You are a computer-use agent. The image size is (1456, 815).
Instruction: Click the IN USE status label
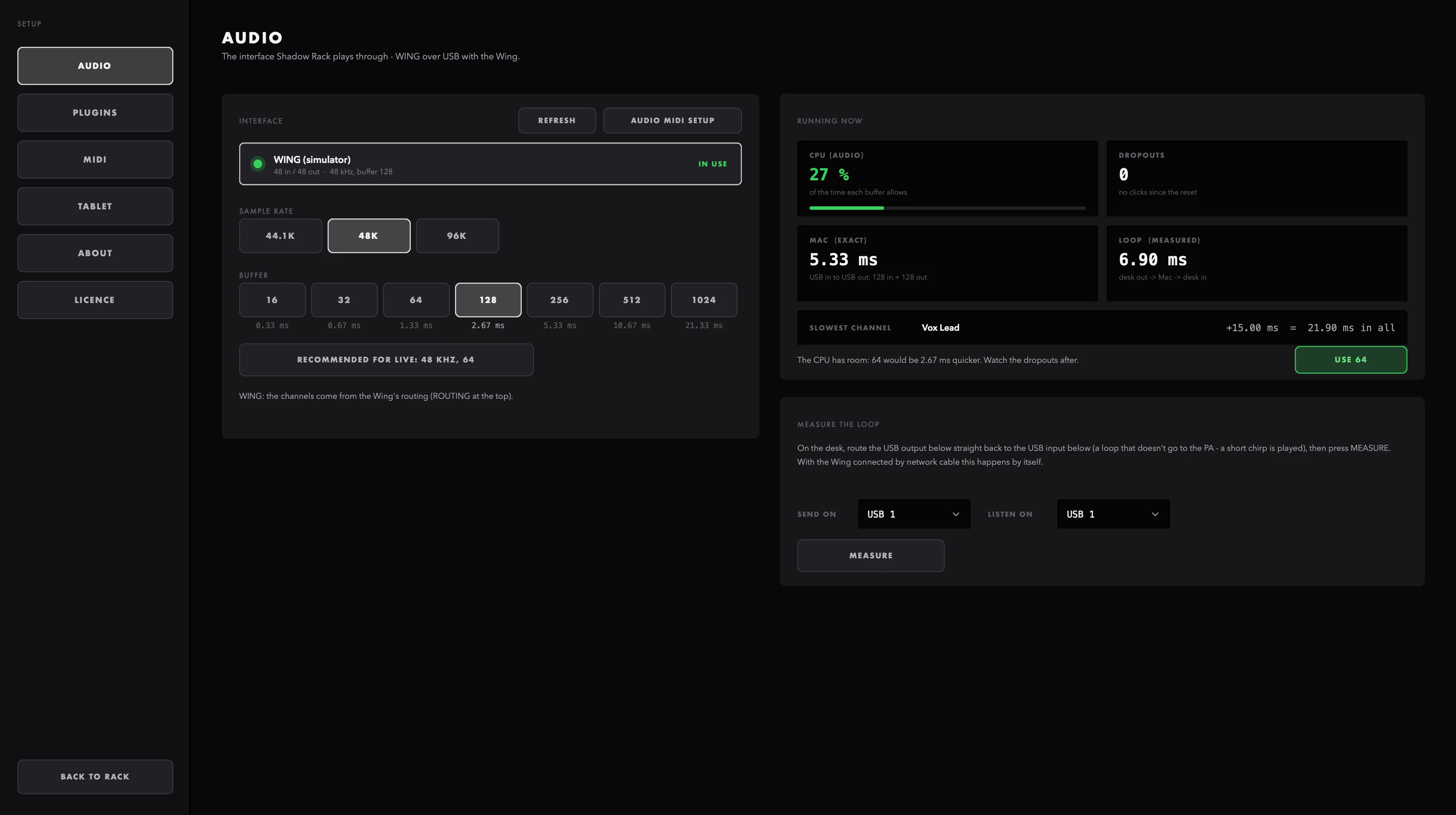713,164
